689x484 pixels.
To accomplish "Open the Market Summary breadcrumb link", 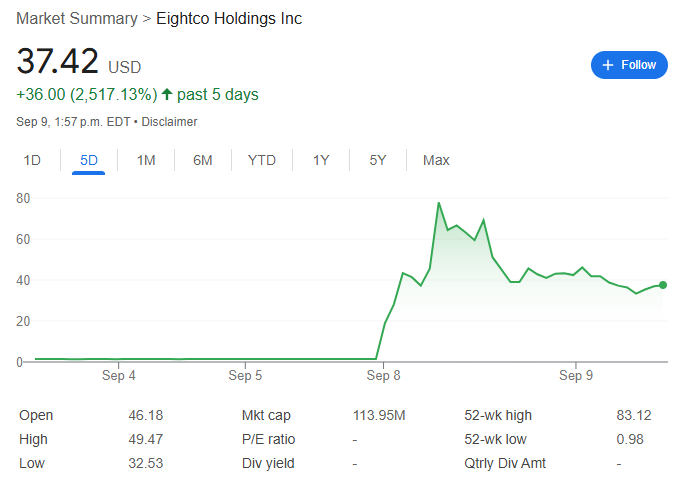I will coord(77,18).
